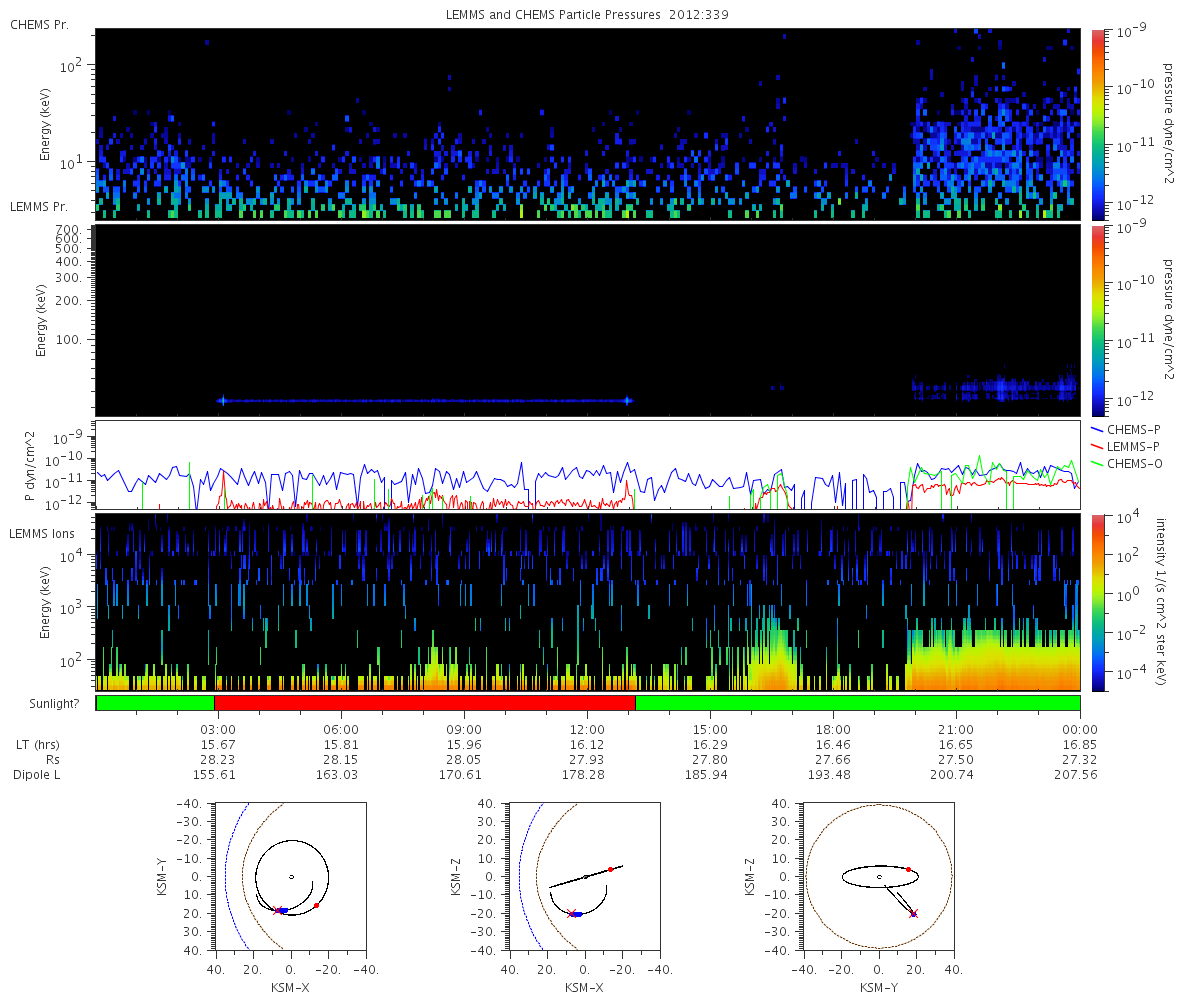Click the green Sunlight segment after 15:00
The image size is (1200, 1000).
click(x=857, y=703)
